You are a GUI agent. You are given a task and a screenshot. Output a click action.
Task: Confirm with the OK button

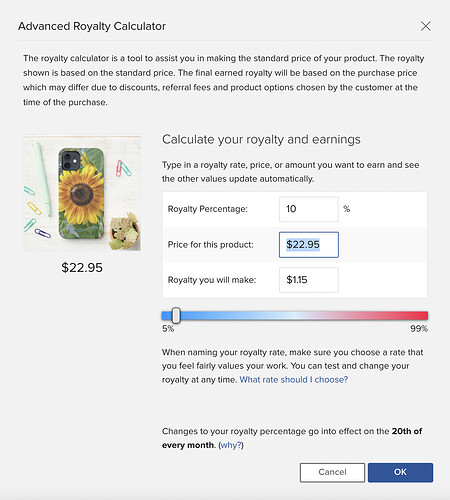coord(400,472)
